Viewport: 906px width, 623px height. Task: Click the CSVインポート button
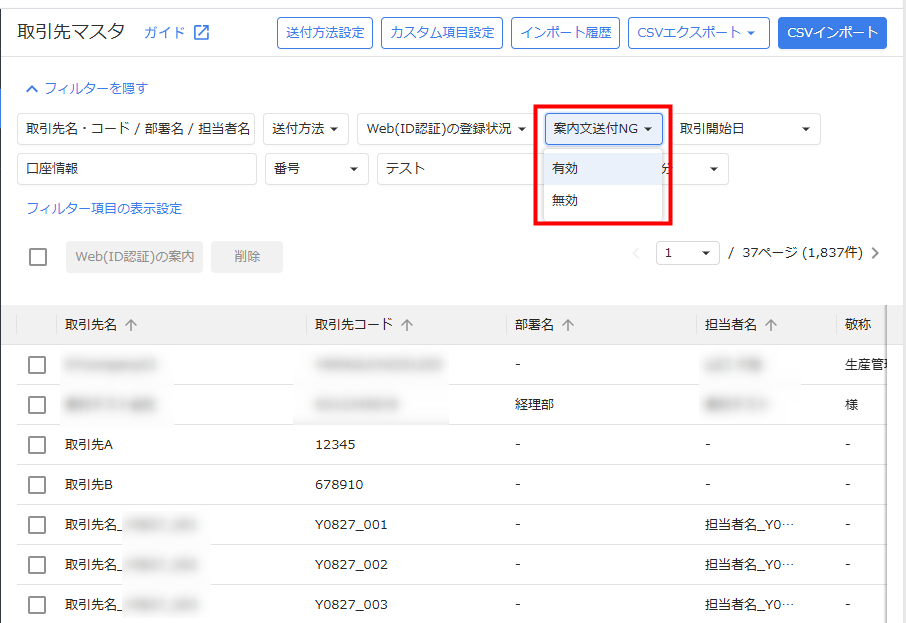tap(831, 33)
